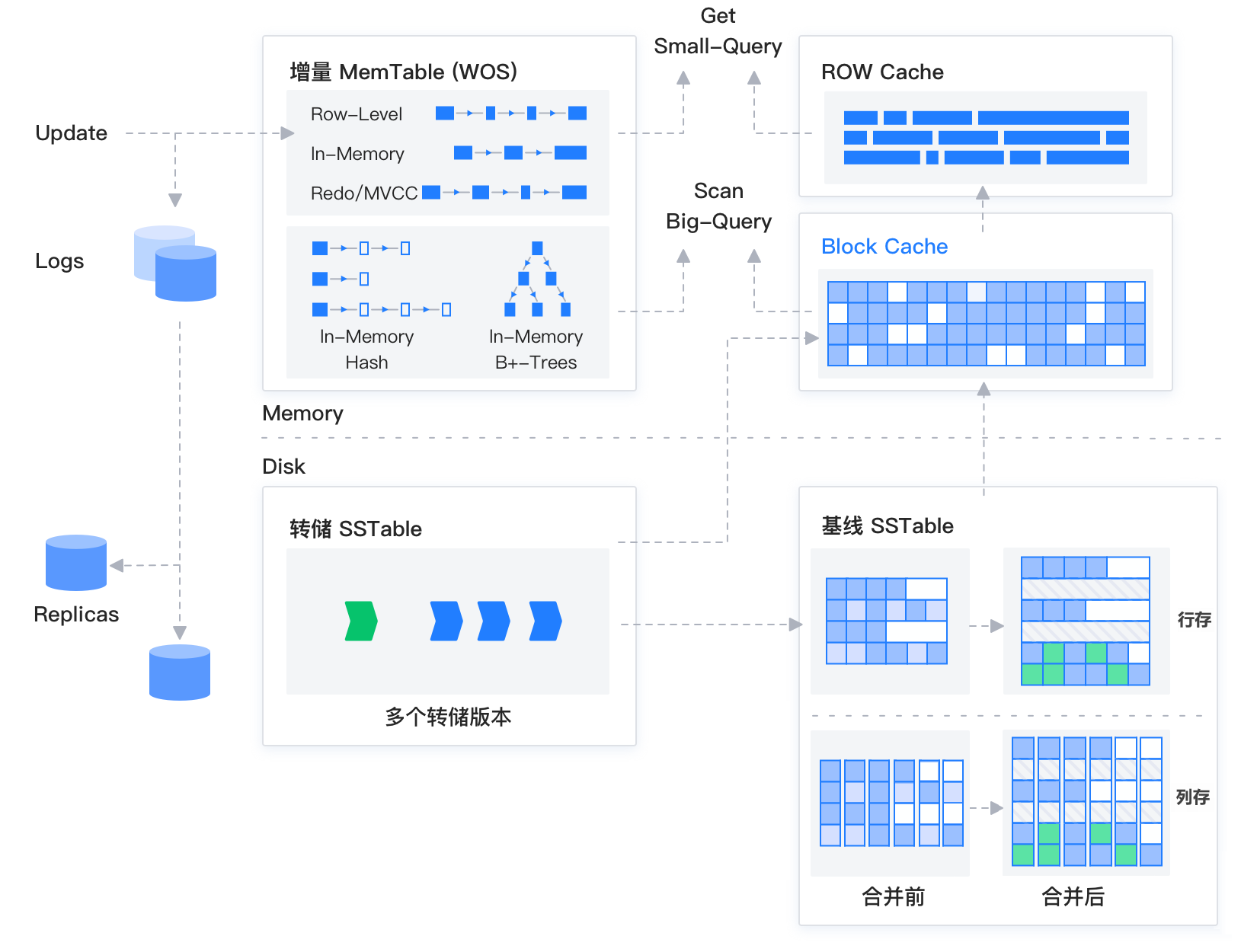Click the 列存 post-merge columns graphic

pos(1087,801)
